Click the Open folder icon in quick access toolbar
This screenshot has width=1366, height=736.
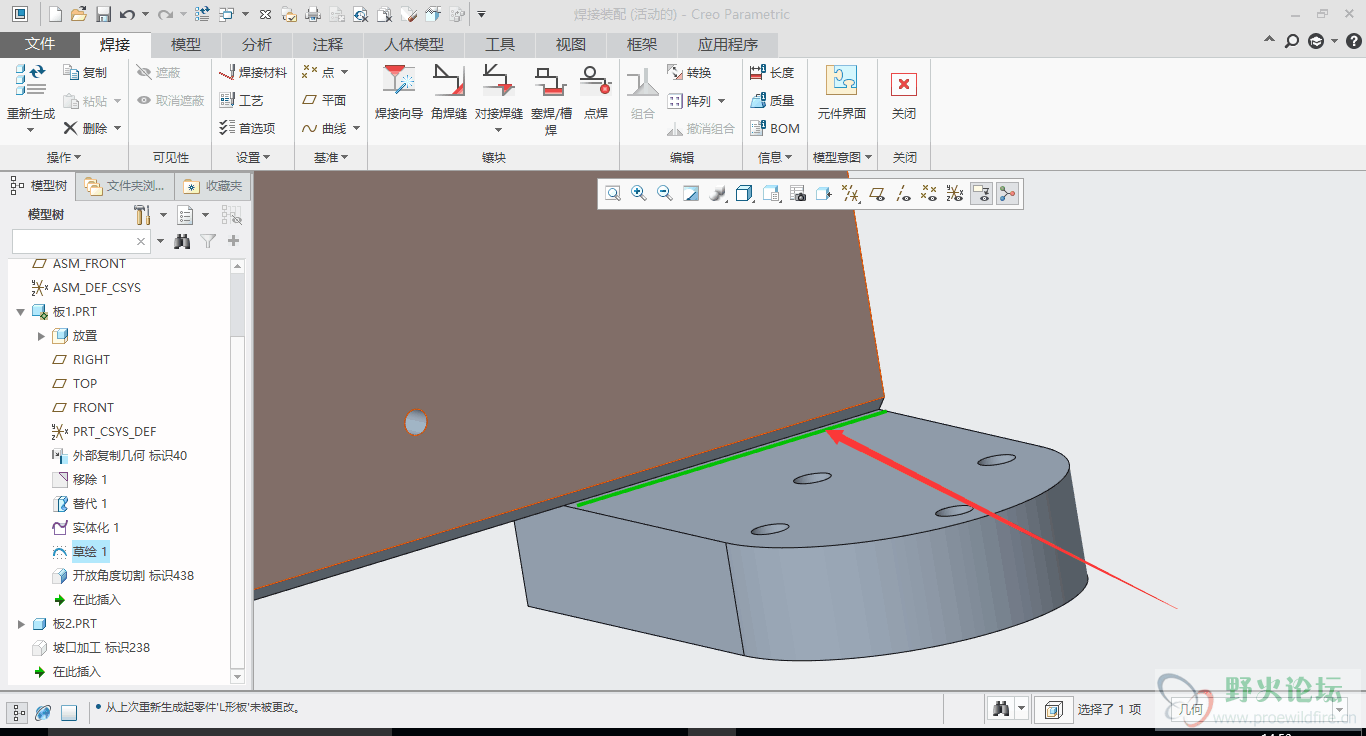pos(79,14)
